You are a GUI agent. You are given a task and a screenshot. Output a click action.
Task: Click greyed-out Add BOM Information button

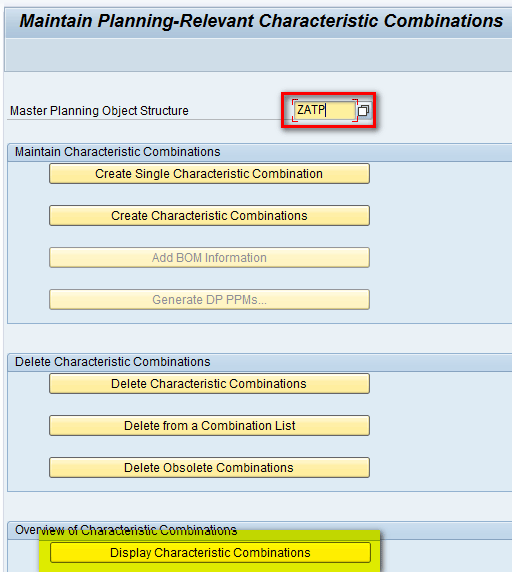tap(209, 258)
